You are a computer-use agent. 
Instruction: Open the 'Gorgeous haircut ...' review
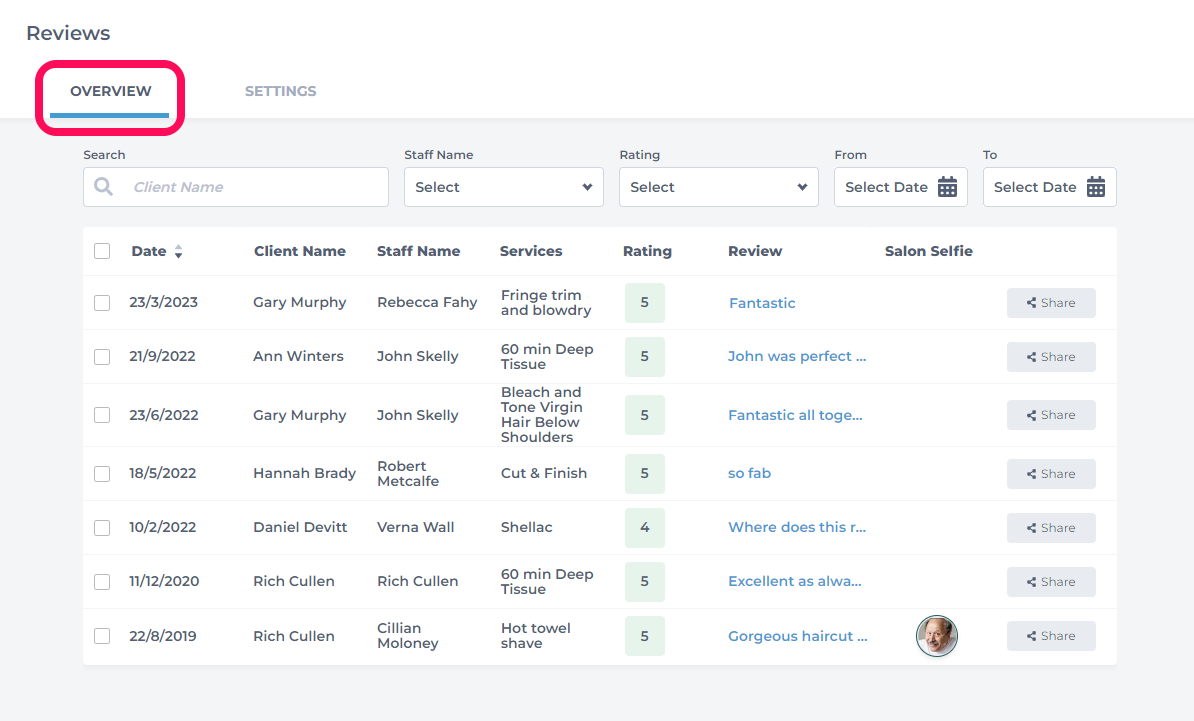797,636
